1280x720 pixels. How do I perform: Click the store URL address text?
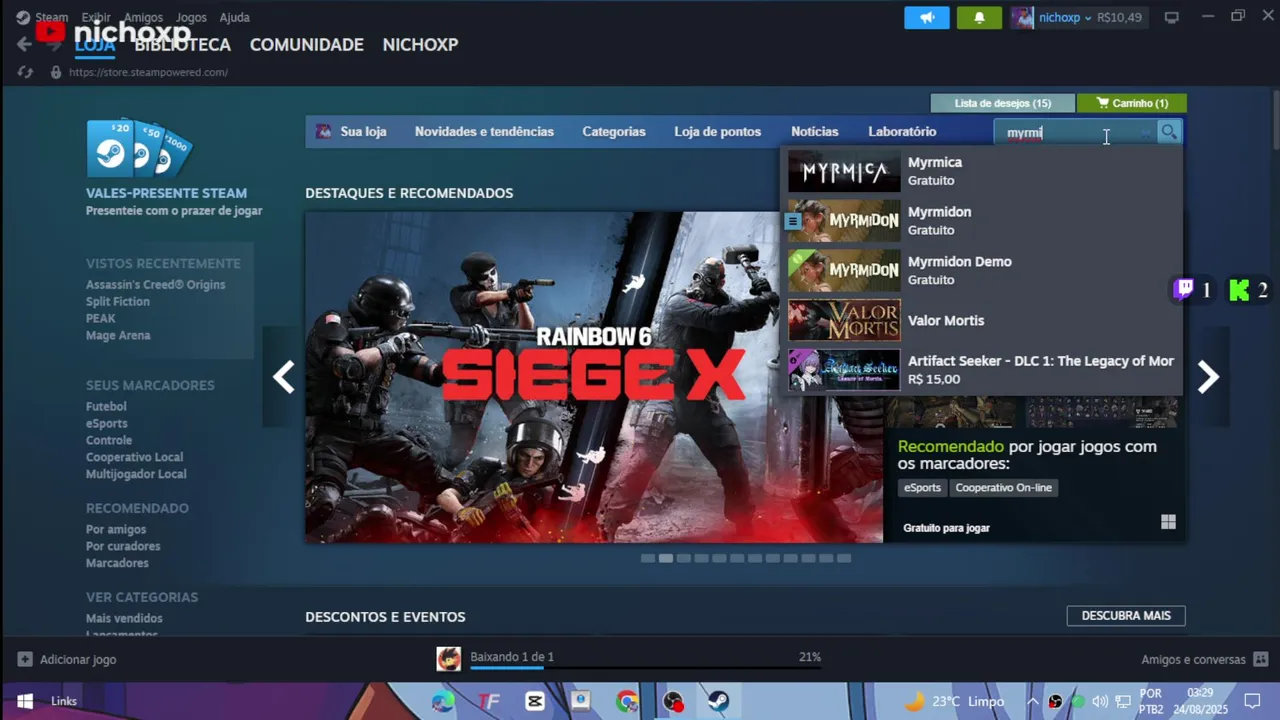click(148, 72)
